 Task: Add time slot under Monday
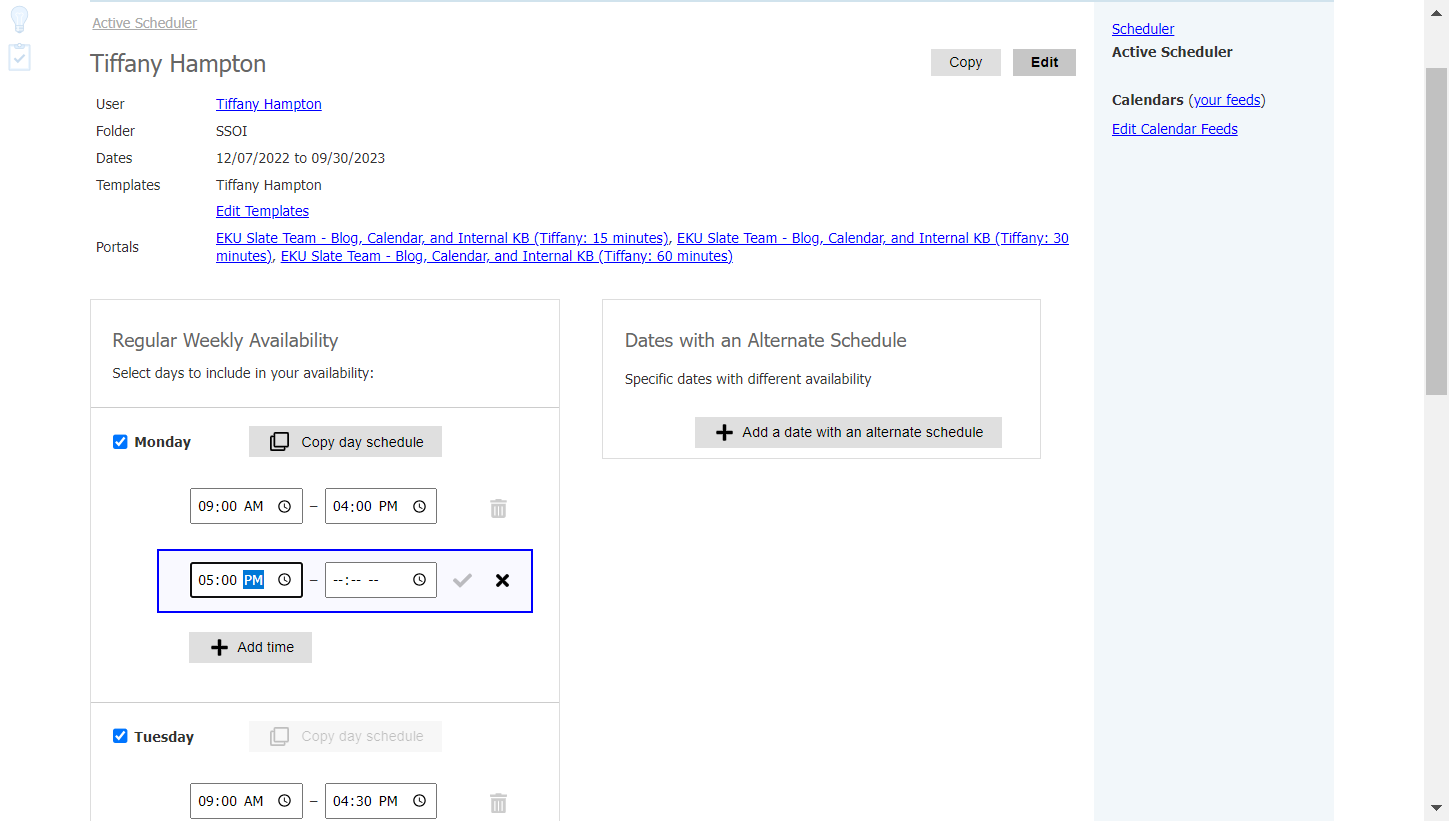point(250,647)
